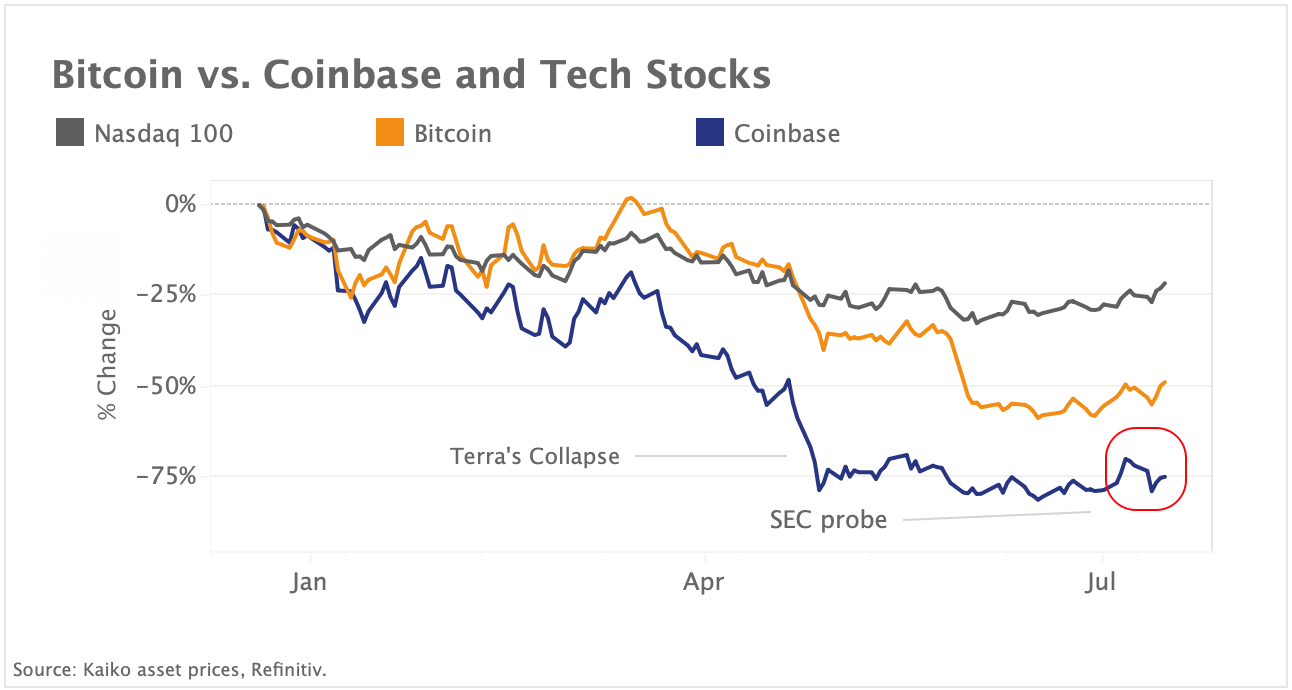Toggle the Coinbase legend label
Image resolution: width=1292 pixels, height=690 pixels.
786,133
